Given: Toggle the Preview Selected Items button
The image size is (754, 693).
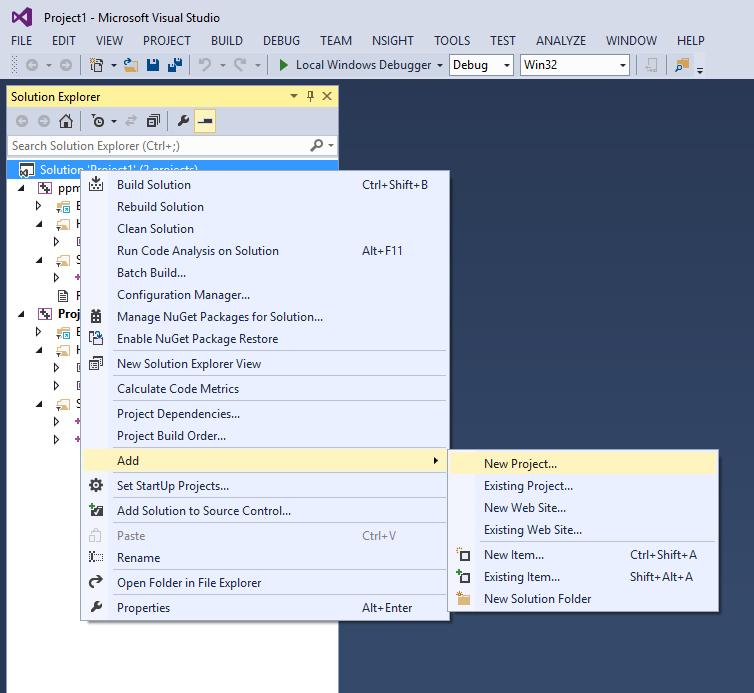Looking at the screenshot, I should (x=205, y=121).
